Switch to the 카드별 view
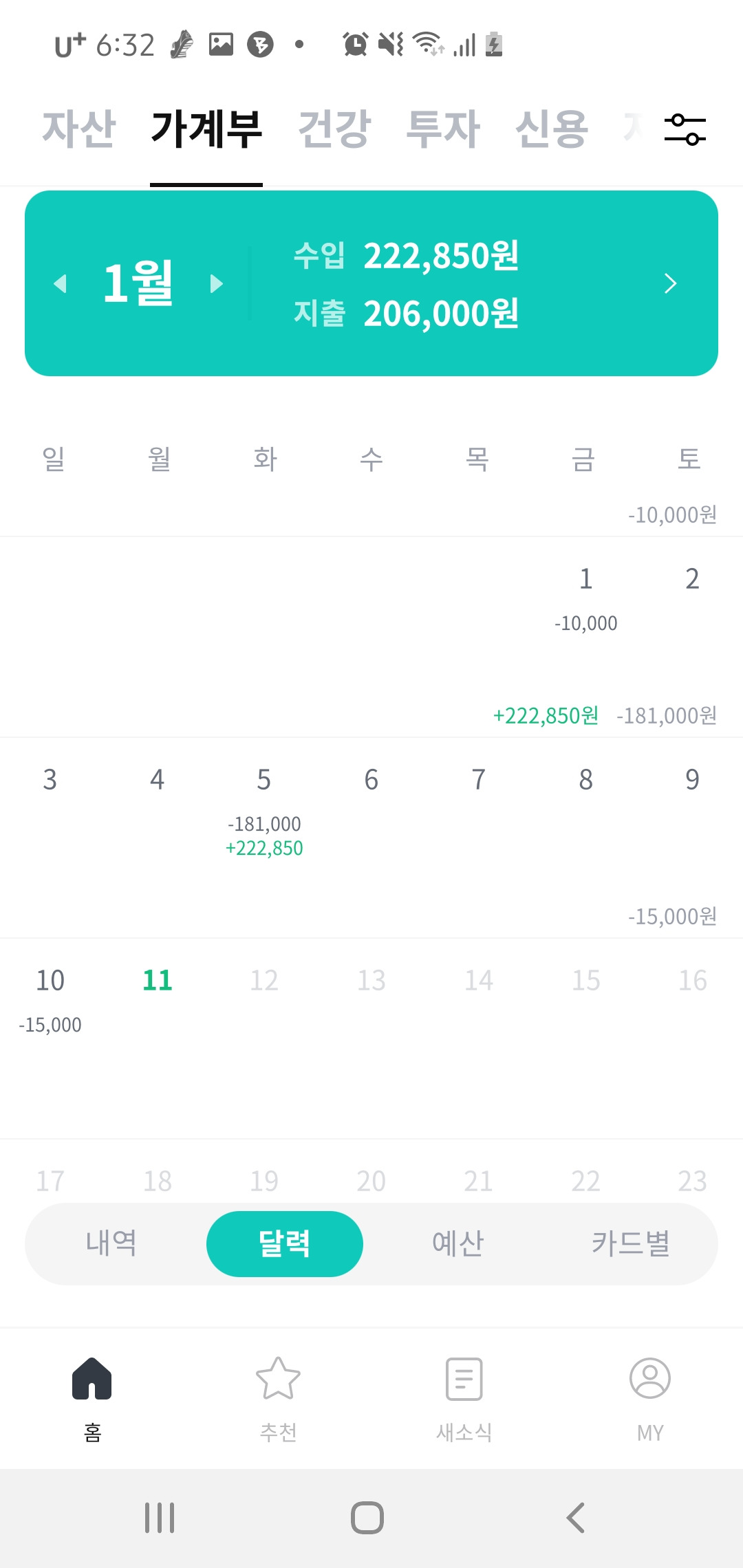The image size is (743, 1568). (x=632, y=1243)
